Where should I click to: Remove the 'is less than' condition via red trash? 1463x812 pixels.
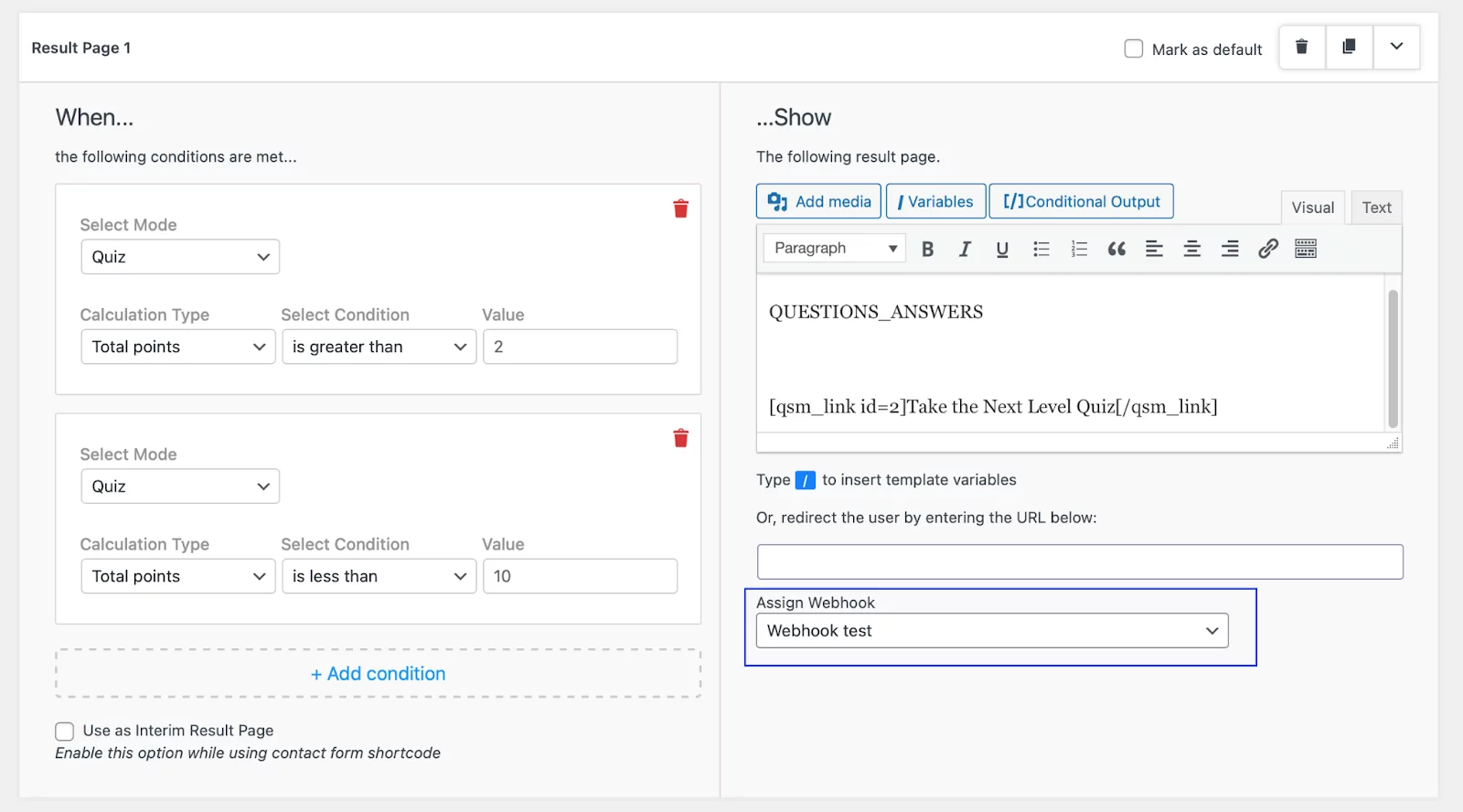point(680,438)
